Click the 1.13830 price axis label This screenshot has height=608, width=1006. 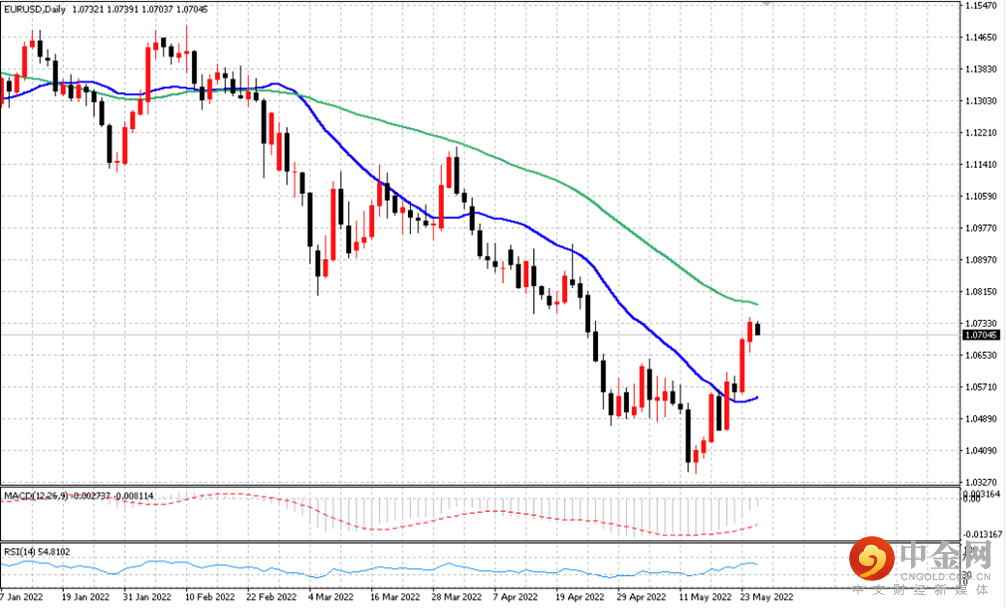[x=982, y=69]
